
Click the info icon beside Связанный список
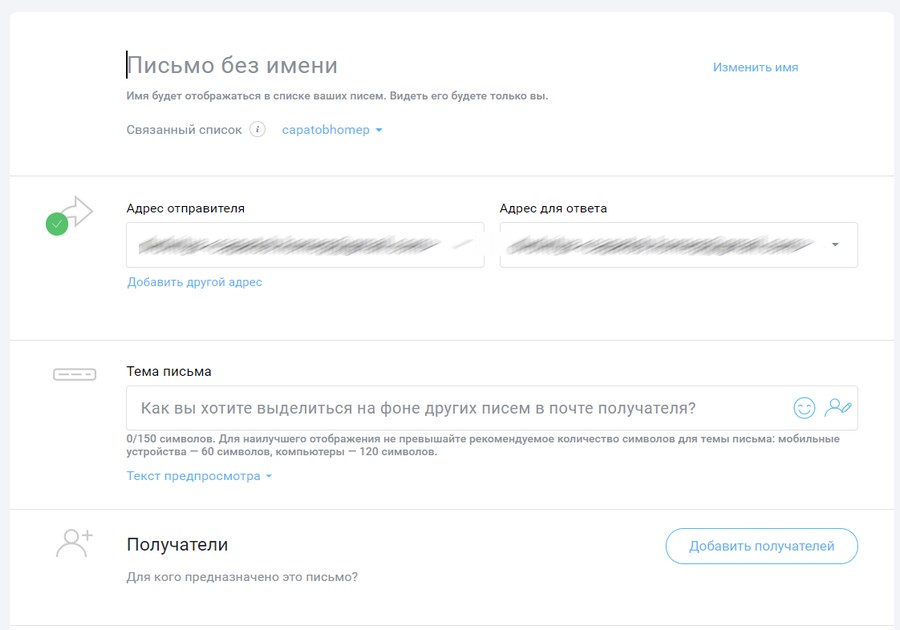pos(258,130)
